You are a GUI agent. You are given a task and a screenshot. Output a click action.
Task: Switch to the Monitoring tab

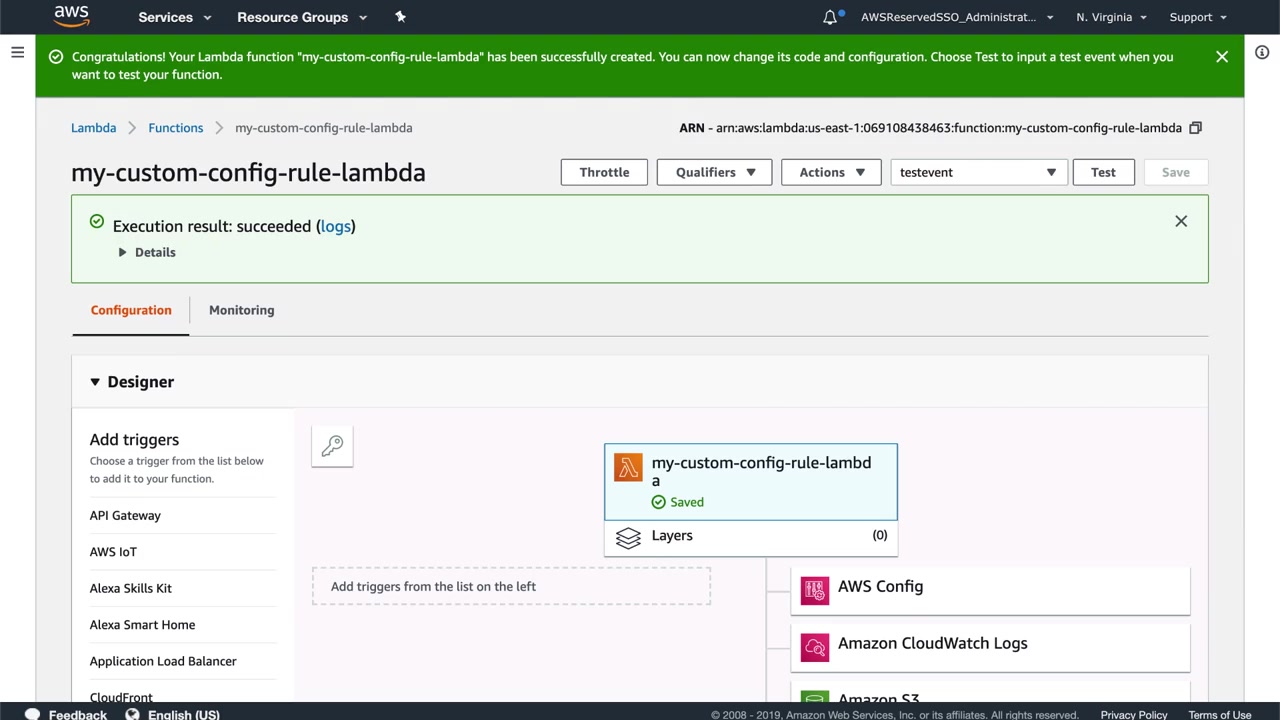(x=241, y=310)
